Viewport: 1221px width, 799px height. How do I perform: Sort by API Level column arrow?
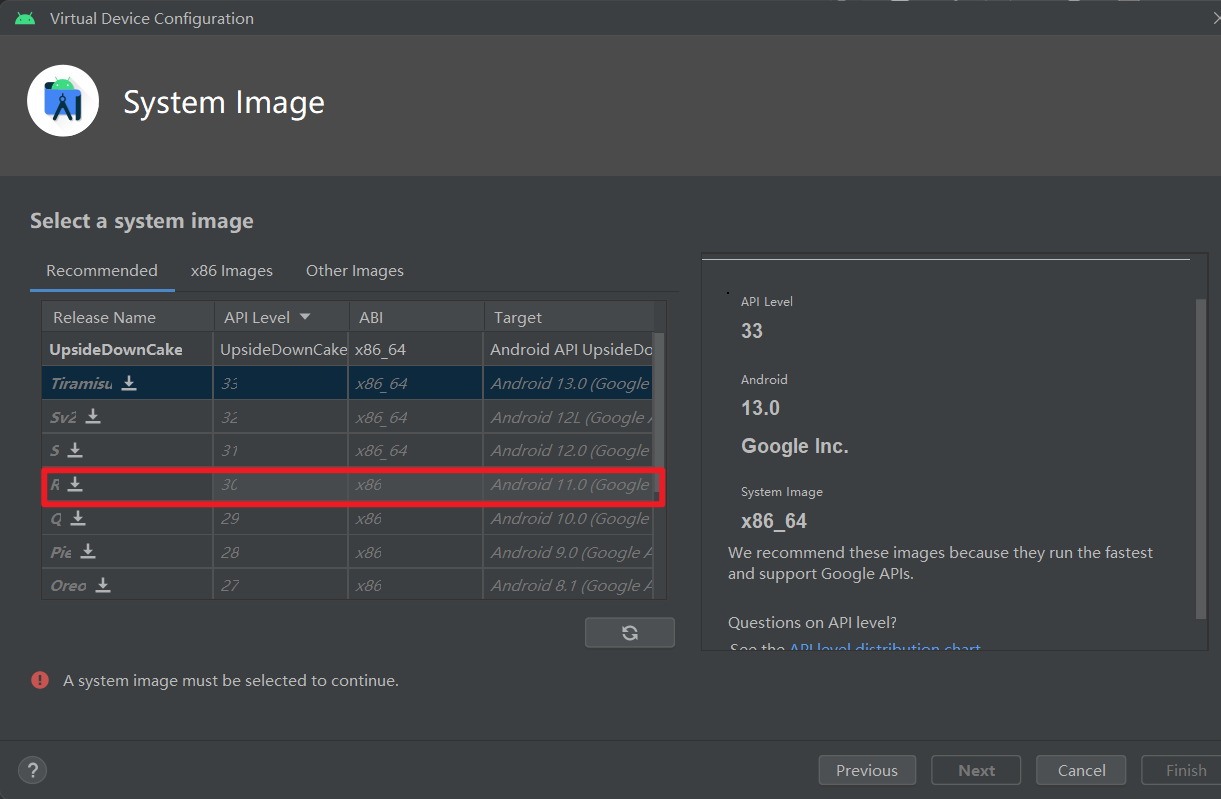point(305,317)
